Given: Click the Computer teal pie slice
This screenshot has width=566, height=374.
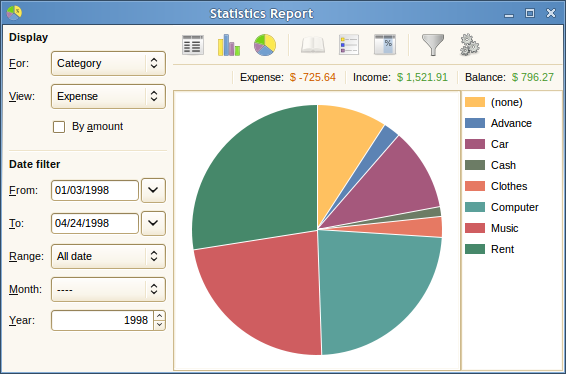Looking at the screenshot, I should [375, 289].
